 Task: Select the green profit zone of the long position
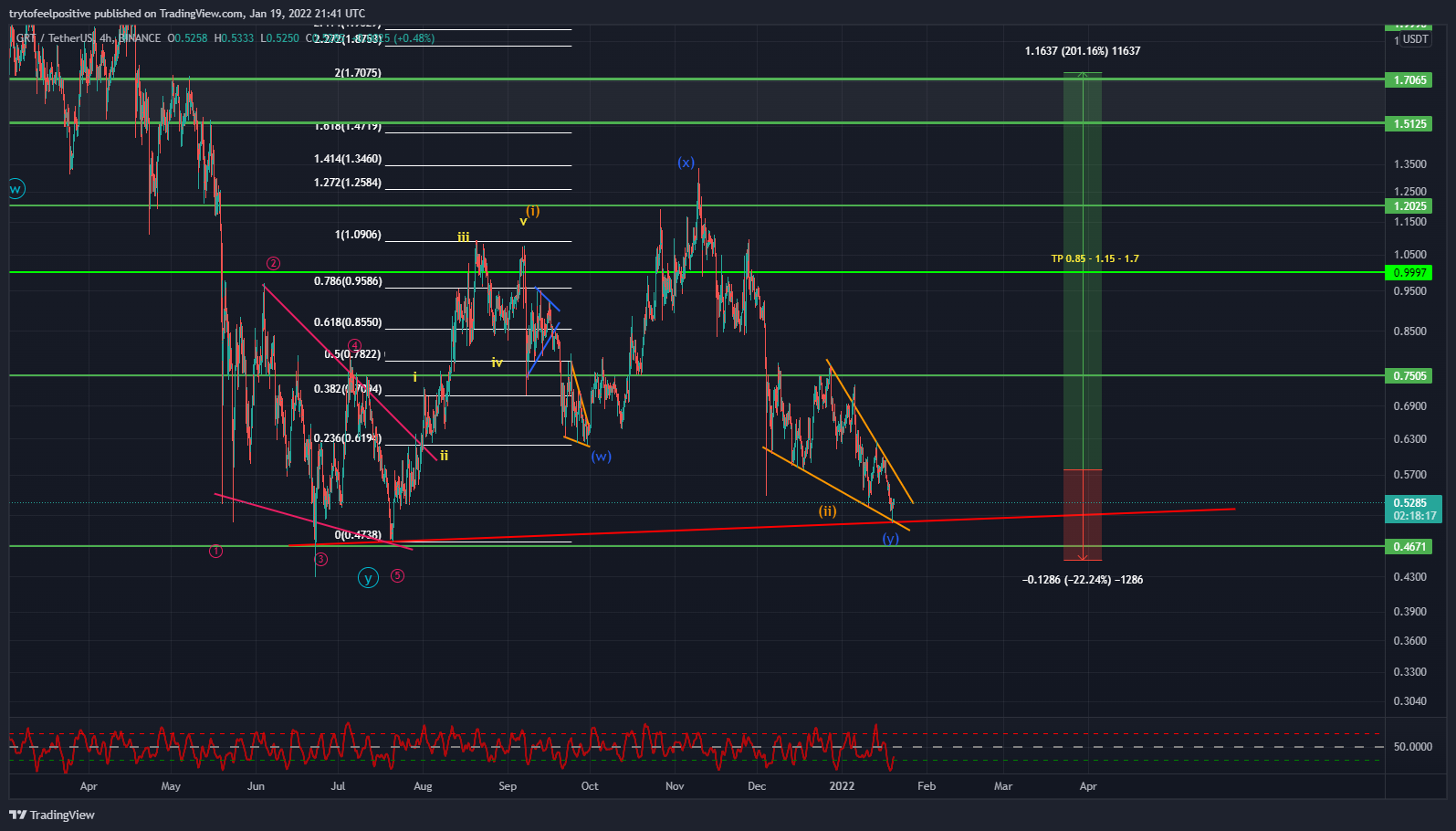tap(1083, 271)
